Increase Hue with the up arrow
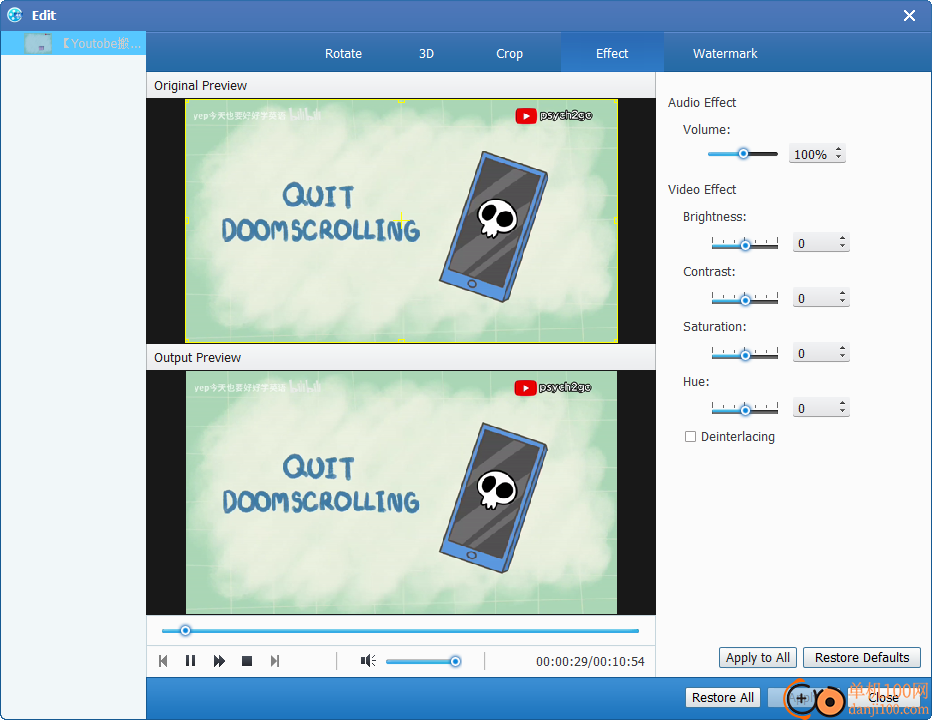 842,403
